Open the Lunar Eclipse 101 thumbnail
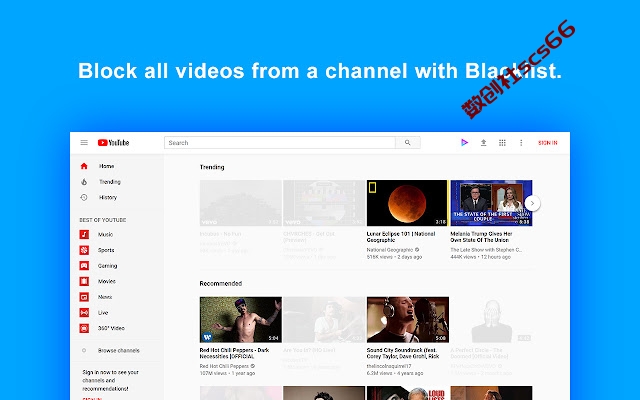The height and width of the screenshot is (400, 640). [x=407, y=203]
